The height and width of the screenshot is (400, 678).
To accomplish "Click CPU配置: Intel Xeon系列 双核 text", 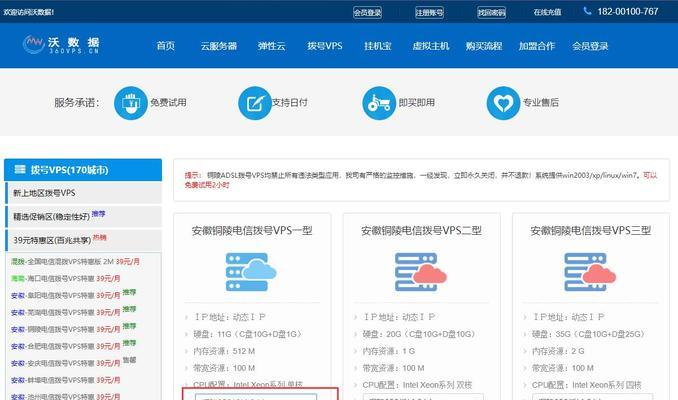I will pyautogui.click(x=417, y=385).
